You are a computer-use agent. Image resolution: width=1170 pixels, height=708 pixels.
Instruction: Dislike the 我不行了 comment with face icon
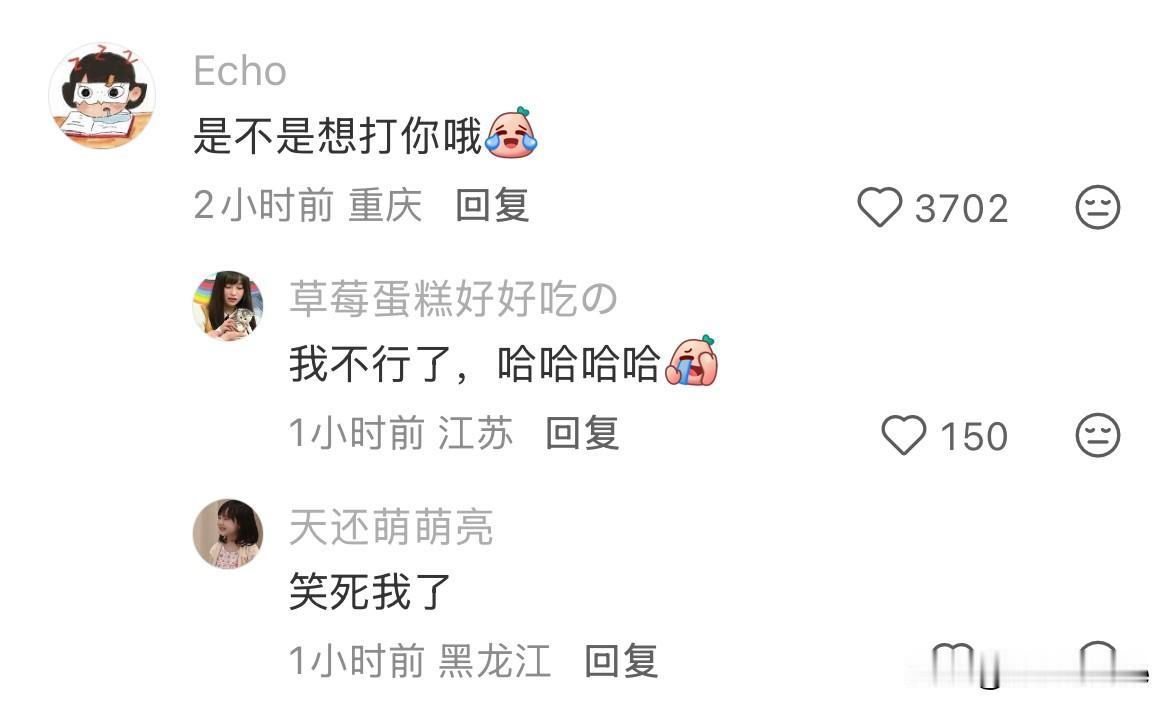(x=1098, y=435)
